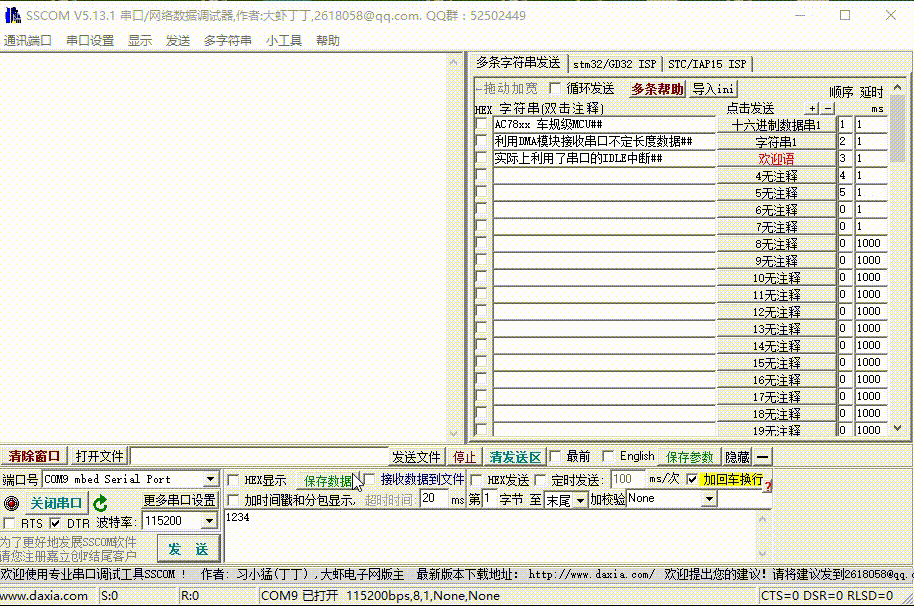This screenshot has height=606, width=914.
Task: Open the 帮助 menu
Action: click(328, 41)
